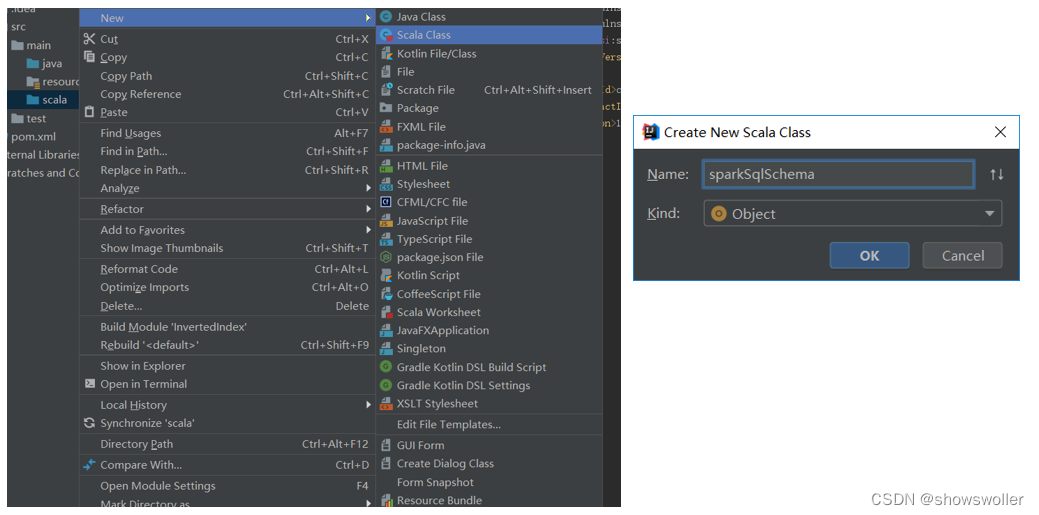Click the package.json File icon
The height and width of the screenshot is (515, 1039).
pos(386,257)
